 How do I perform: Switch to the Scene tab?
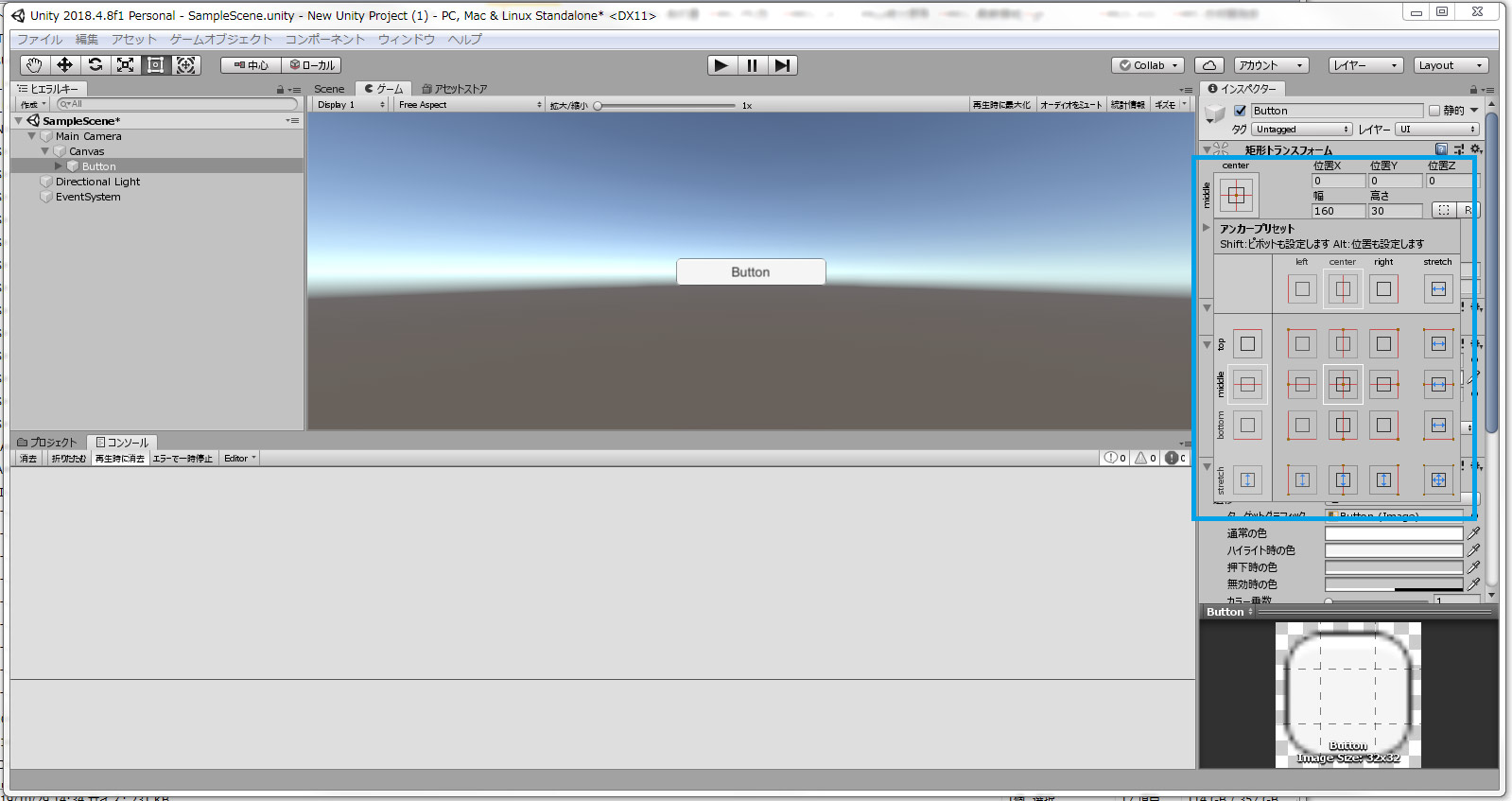tap(329, 89)
